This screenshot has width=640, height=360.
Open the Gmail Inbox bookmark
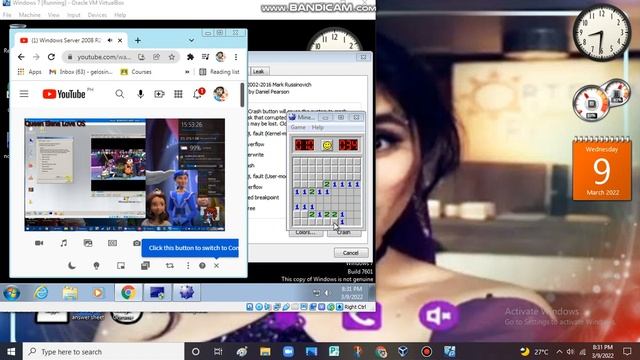[x=81, y=72]
